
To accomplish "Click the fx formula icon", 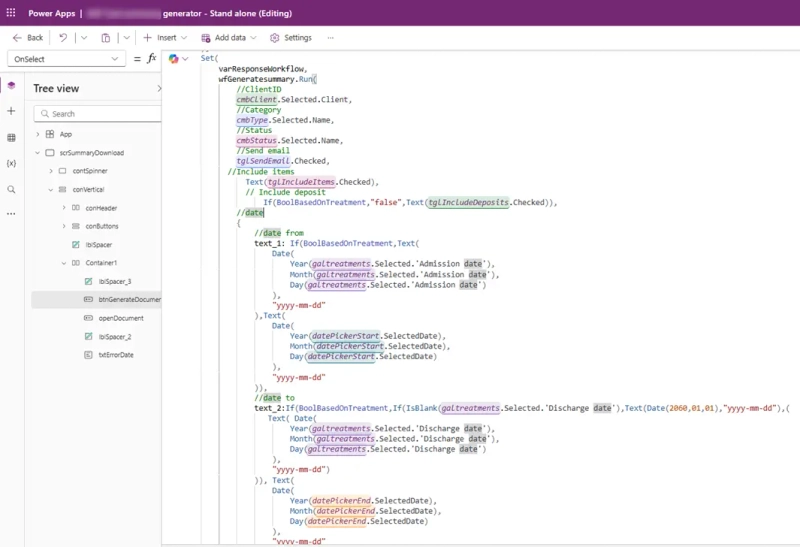I will point(152,59).
